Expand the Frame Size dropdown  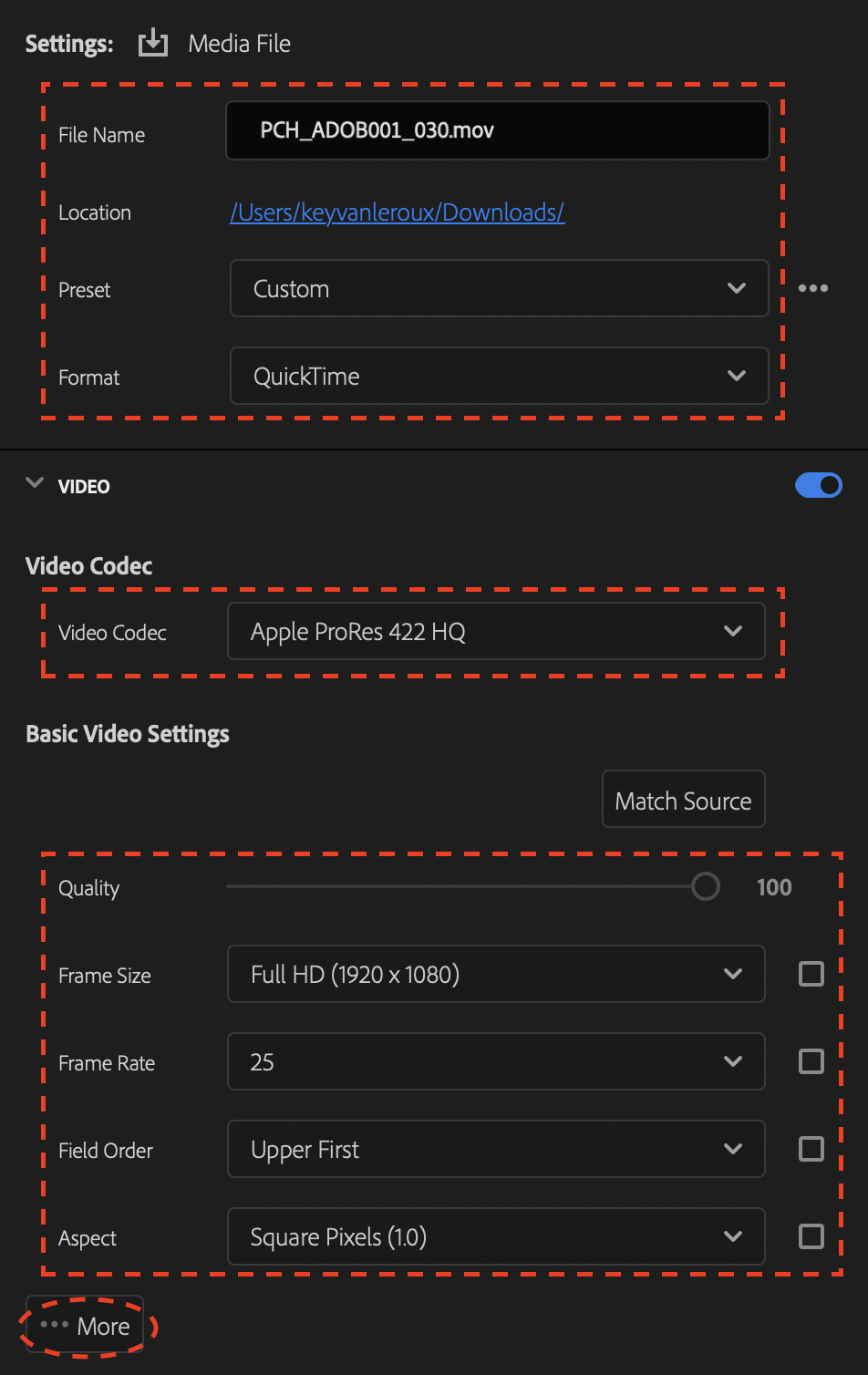pyautogui.click(x=495, y=974)
